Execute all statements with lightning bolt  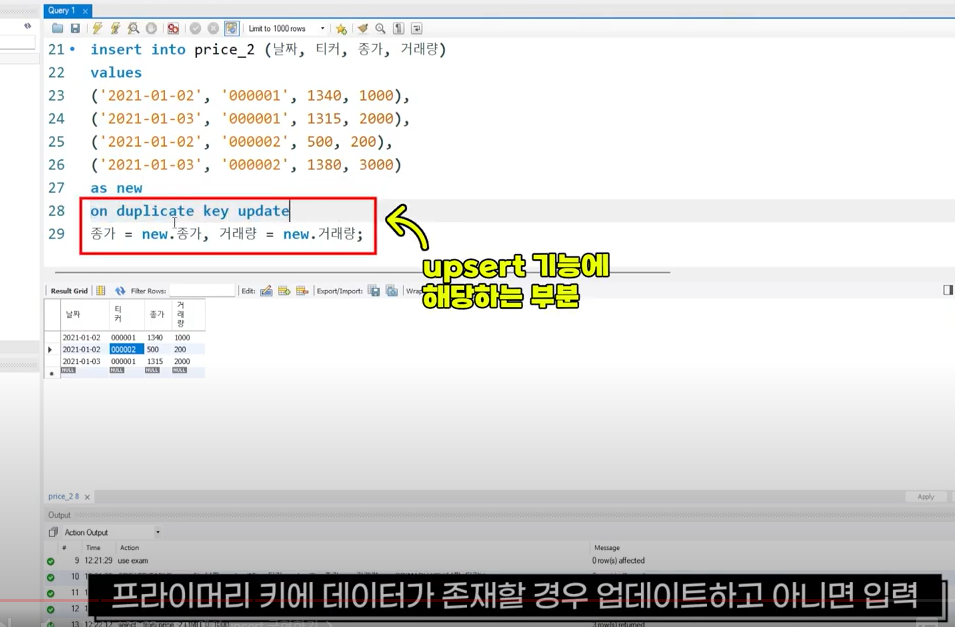pyautogui.click(x=97, y=28)
